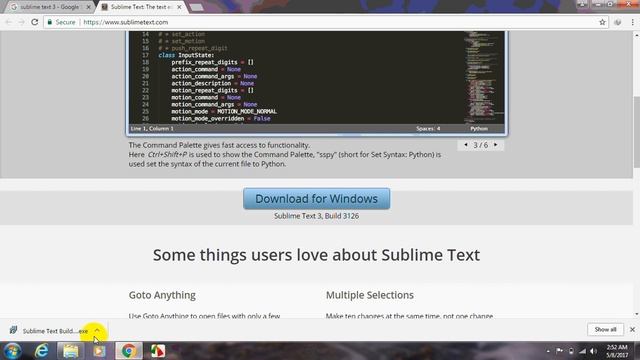Screen dimensions: 640x360
Task: Show hidden system tray icons
Action: tap(548, 351)
